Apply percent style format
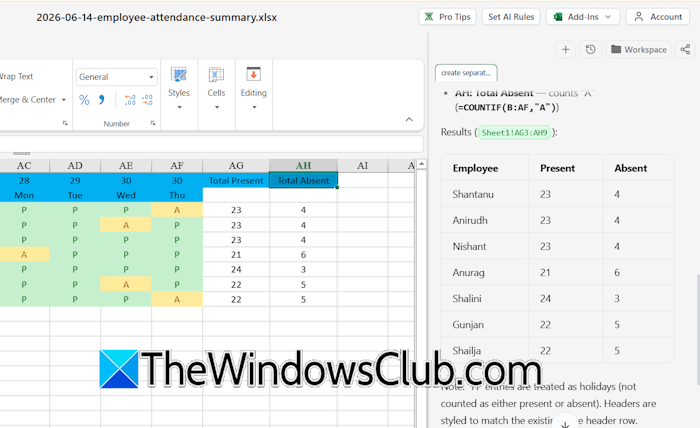This screenshot has width=700, height=428. [x=84, y=100]
